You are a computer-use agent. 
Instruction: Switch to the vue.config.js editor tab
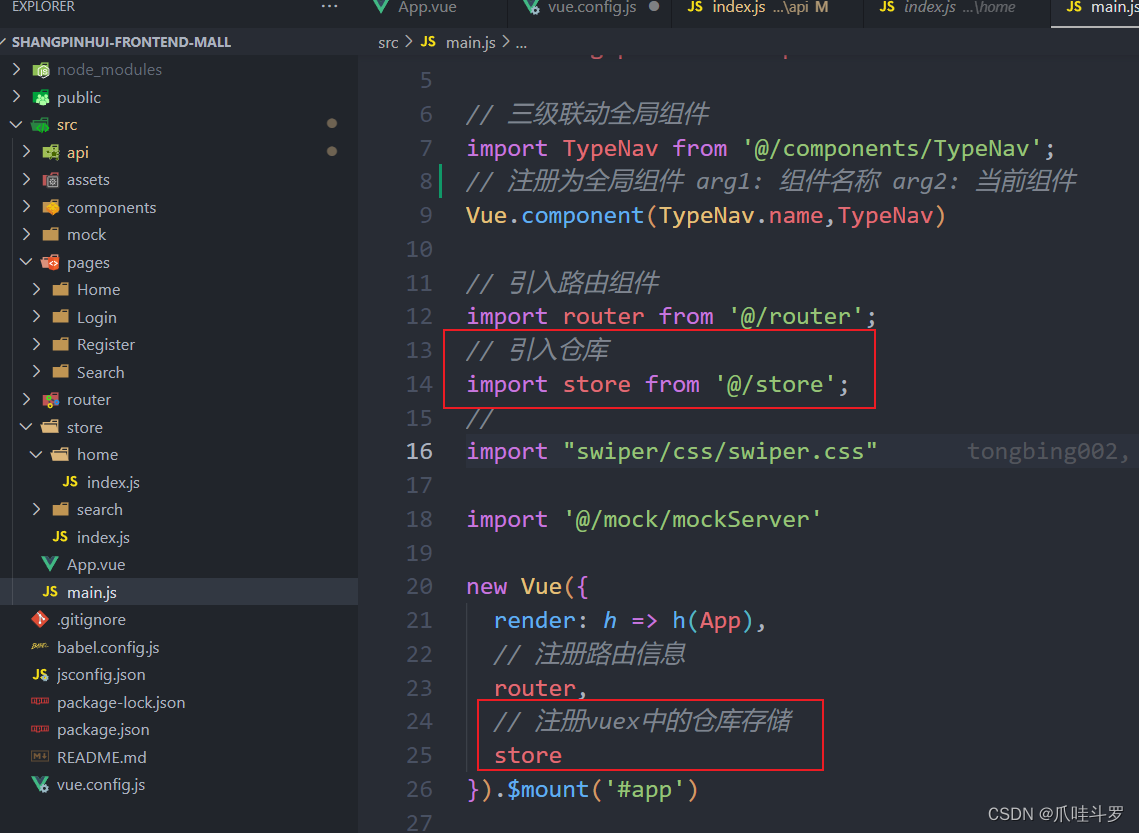[x=591, y=7]
